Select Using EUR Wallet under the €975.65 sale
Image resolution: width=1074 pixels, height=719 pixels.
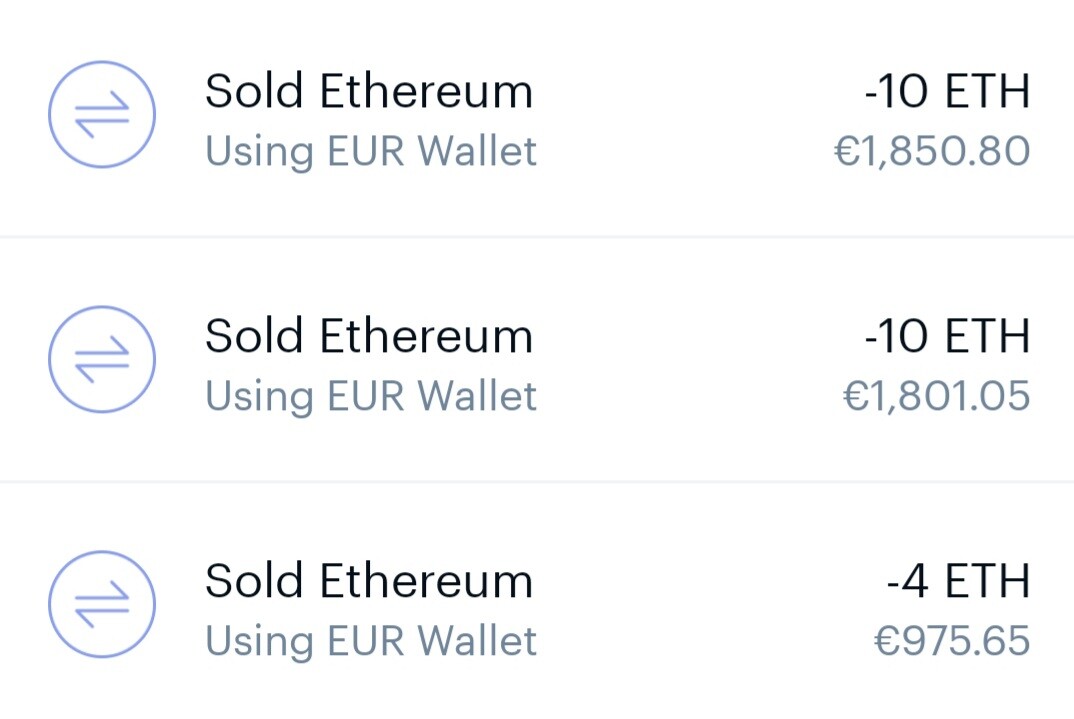click(x=371, y=642)
